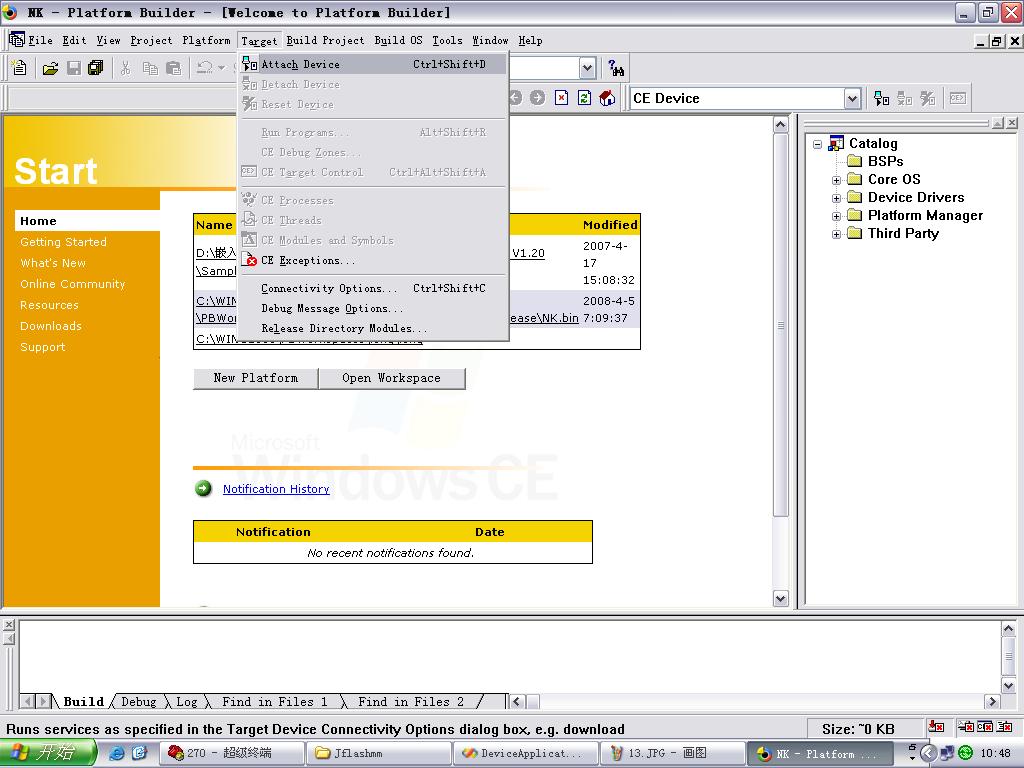The width and height of the screenshot is (1024, 768).
Task: Open the Platform menu
Action: point(206,40)
